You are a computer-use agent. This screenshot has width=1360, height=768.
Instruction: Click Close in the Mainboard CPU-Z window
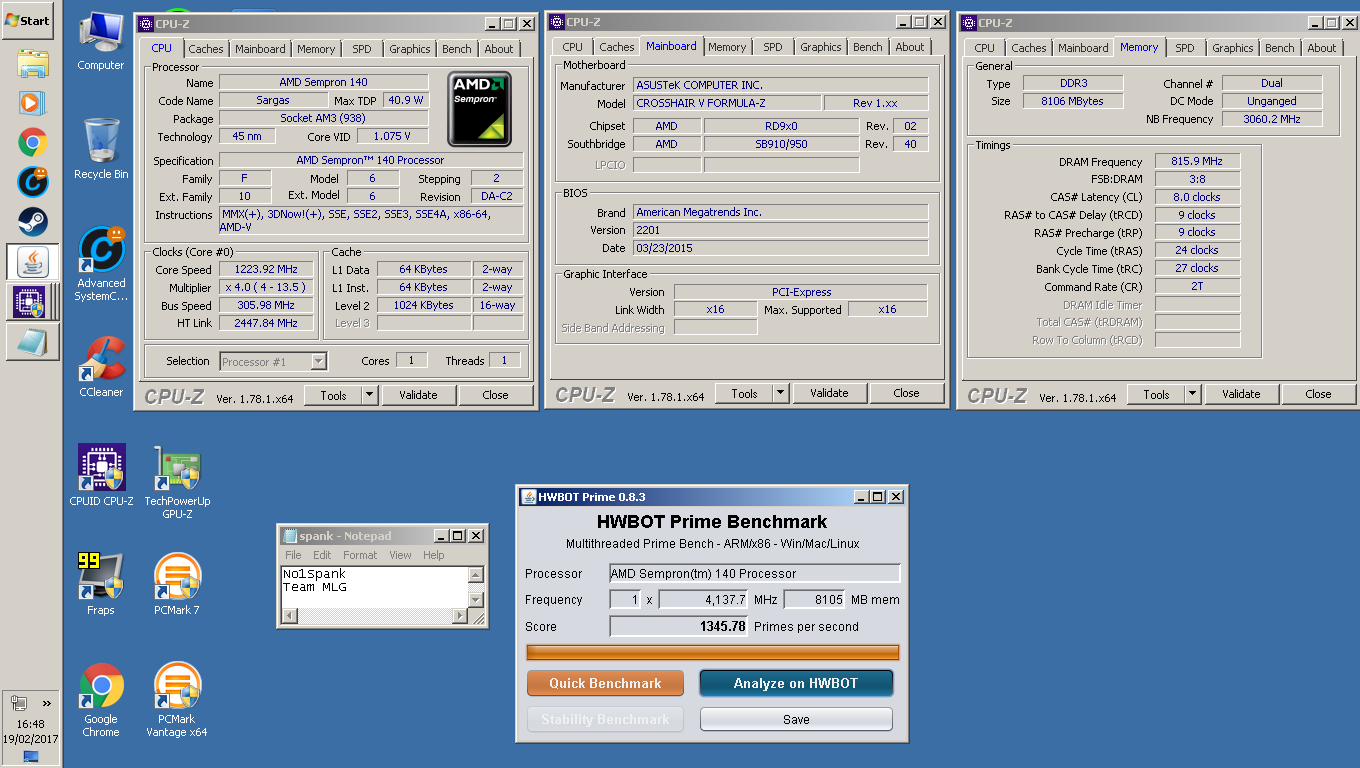coord(906,393)
